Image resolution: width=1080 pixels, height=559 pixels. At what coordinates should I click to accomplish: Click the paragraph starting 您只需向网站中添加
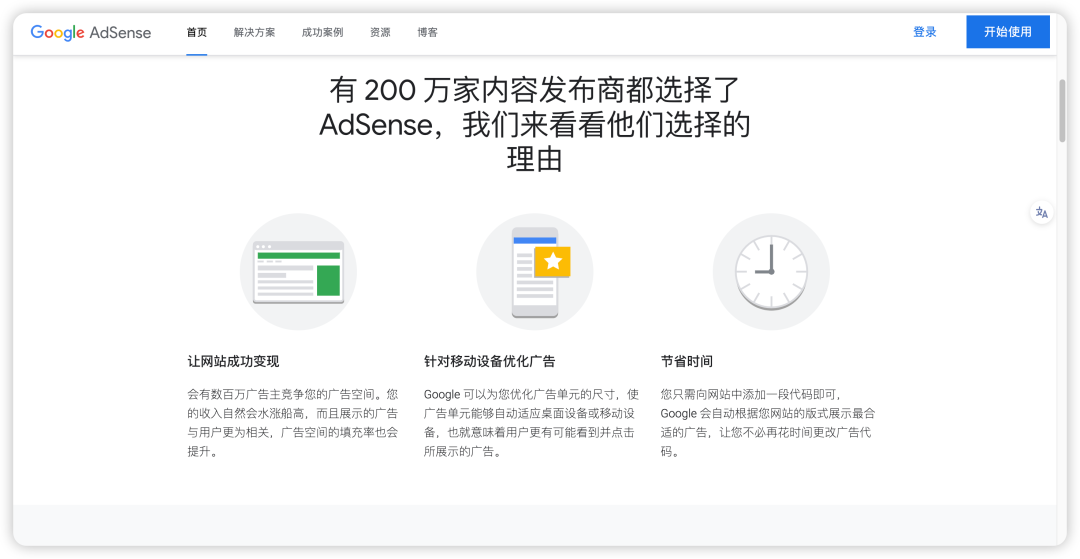click(768, 423)
